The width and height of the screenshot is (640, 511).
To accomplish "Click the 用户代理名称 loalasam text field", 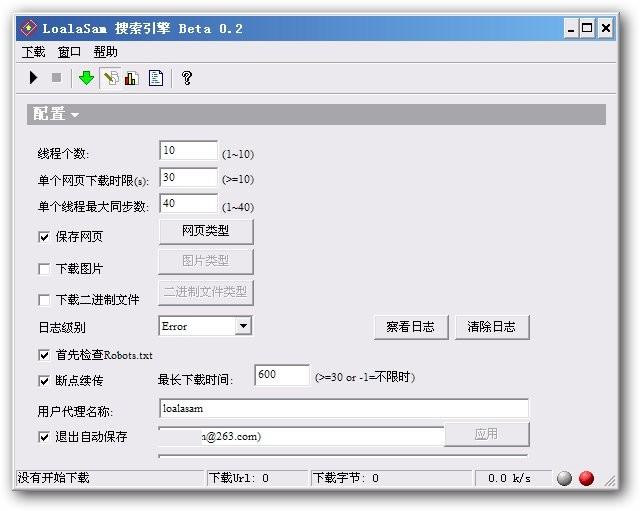I will pos(344,408).
